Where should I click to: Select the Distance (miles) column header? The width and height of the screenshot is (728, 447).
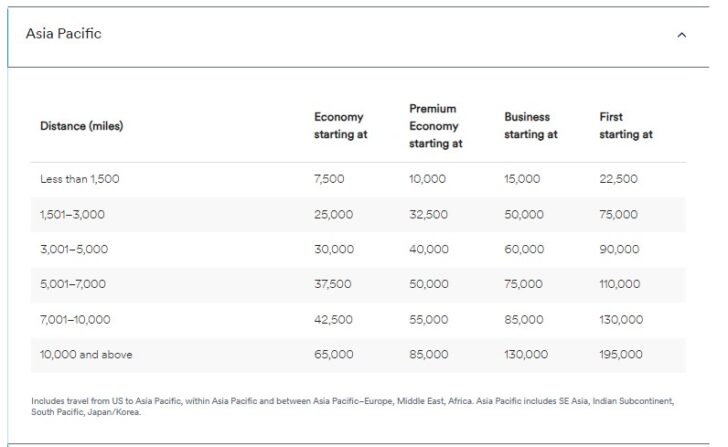82,126
